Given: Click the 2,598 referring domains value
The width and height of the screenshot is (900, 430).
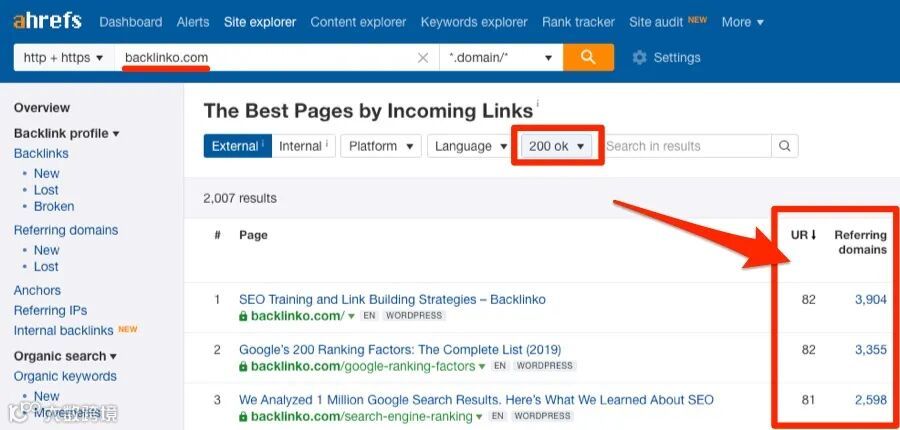Looking at the screenshot, I should 871,400.
